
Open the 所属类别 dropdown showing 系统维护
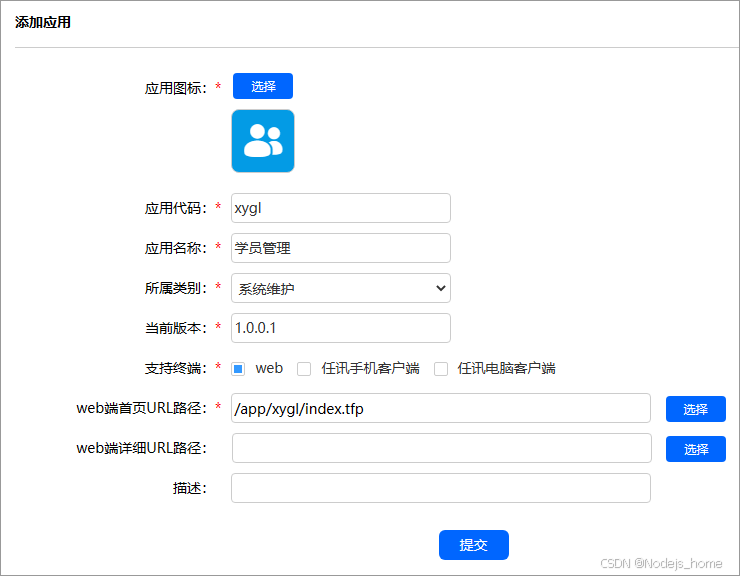(x=341, y=288)
